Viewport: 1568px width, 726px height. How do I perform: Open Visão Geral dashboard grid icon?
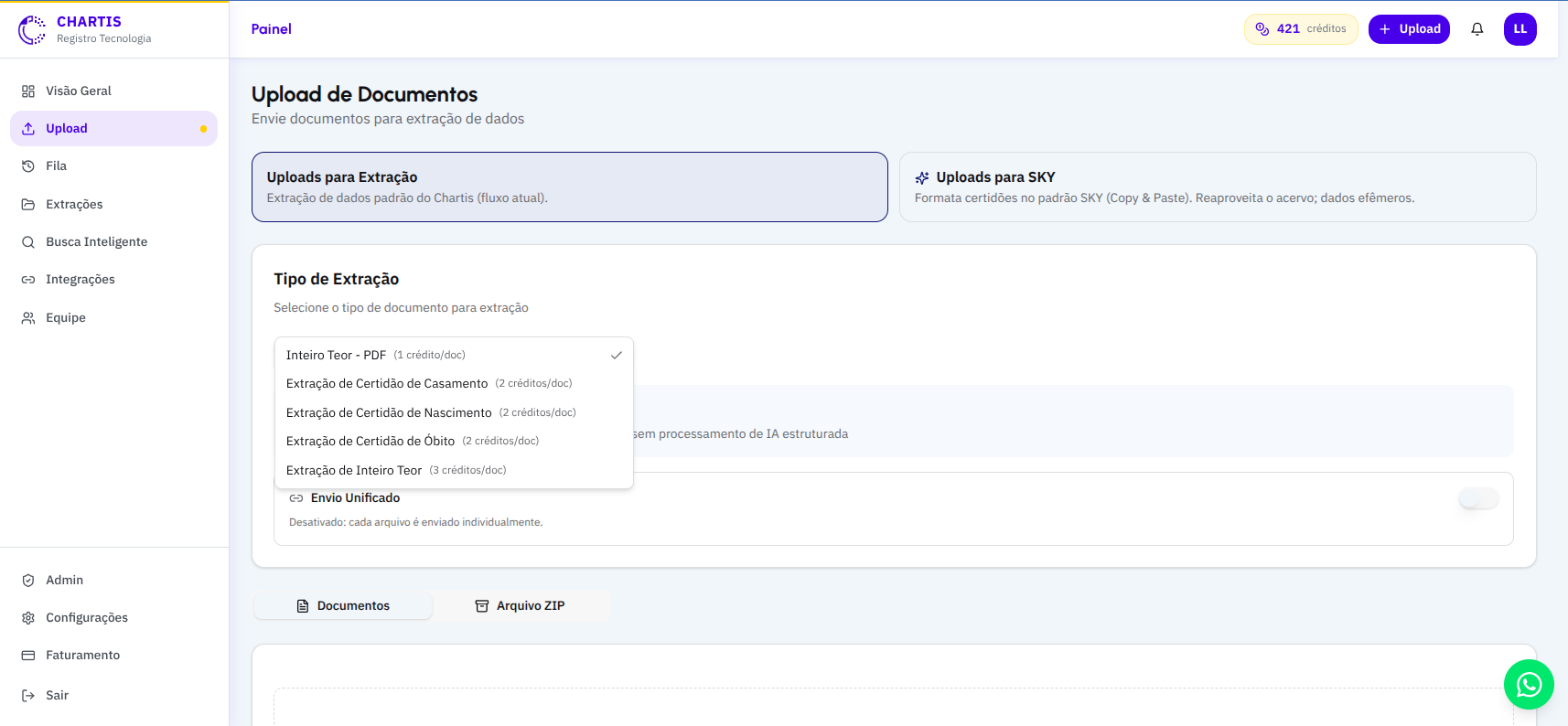(28, 91)
